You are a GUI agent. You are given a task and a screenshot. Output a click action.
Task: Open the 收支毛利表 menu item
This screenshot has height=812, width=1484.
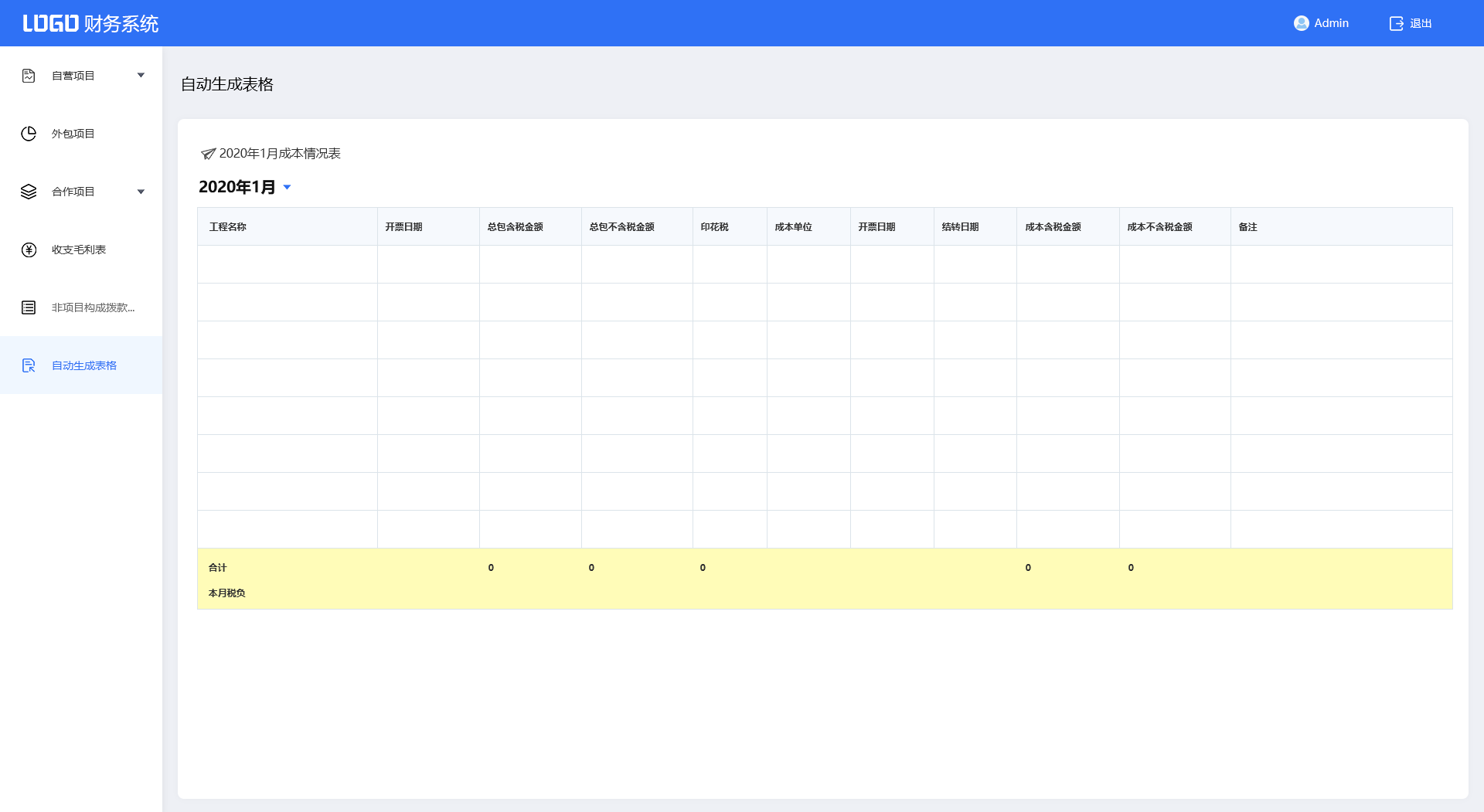[79, 250]
